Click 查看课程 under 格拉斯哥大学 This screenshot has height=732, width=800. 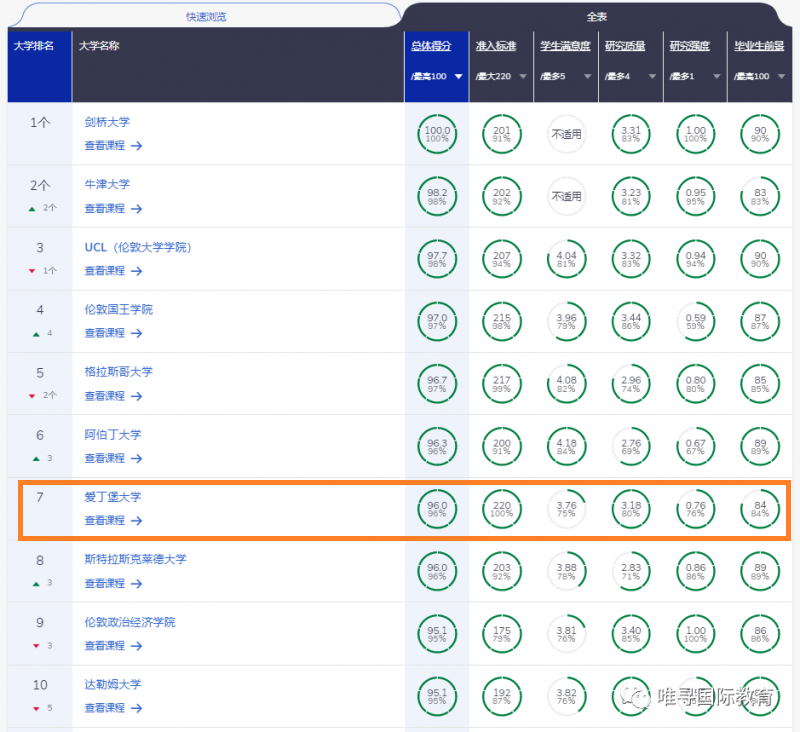[113, 396]
